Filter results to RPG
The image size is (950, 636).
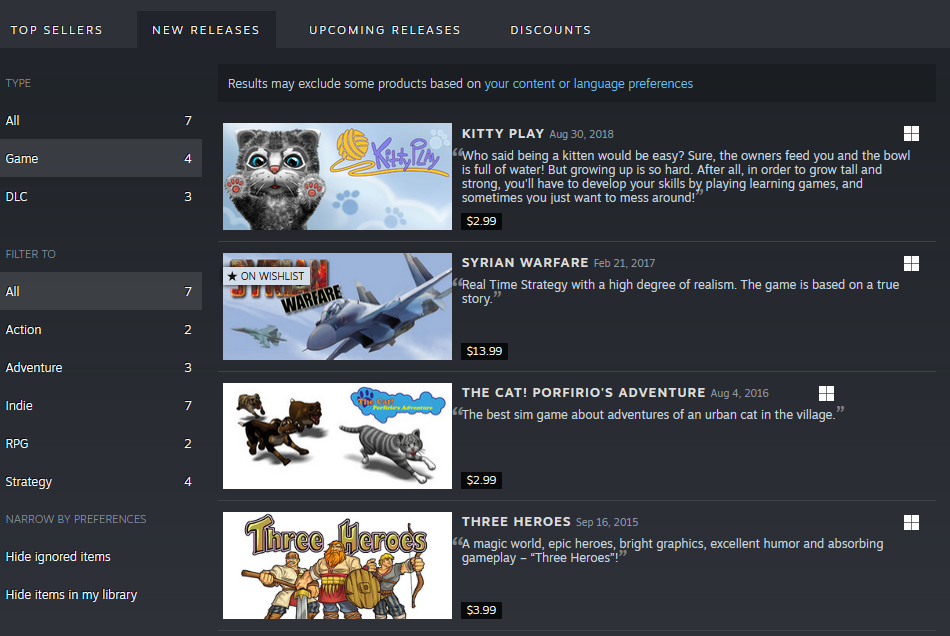[x=101, y=443]
